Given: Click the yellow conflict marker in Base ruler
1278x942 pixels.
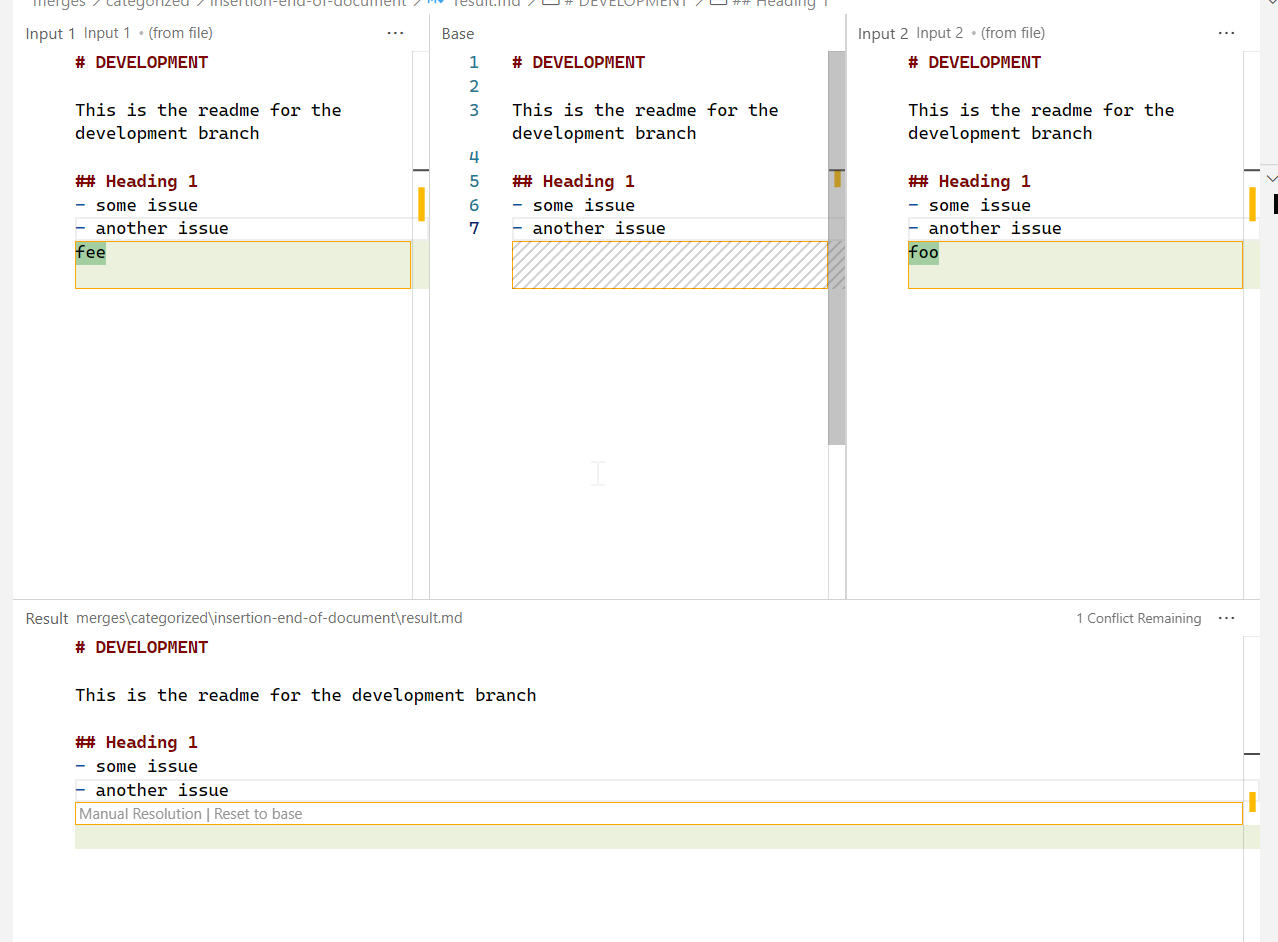Looking at the screenshot, I should [837, 181].
